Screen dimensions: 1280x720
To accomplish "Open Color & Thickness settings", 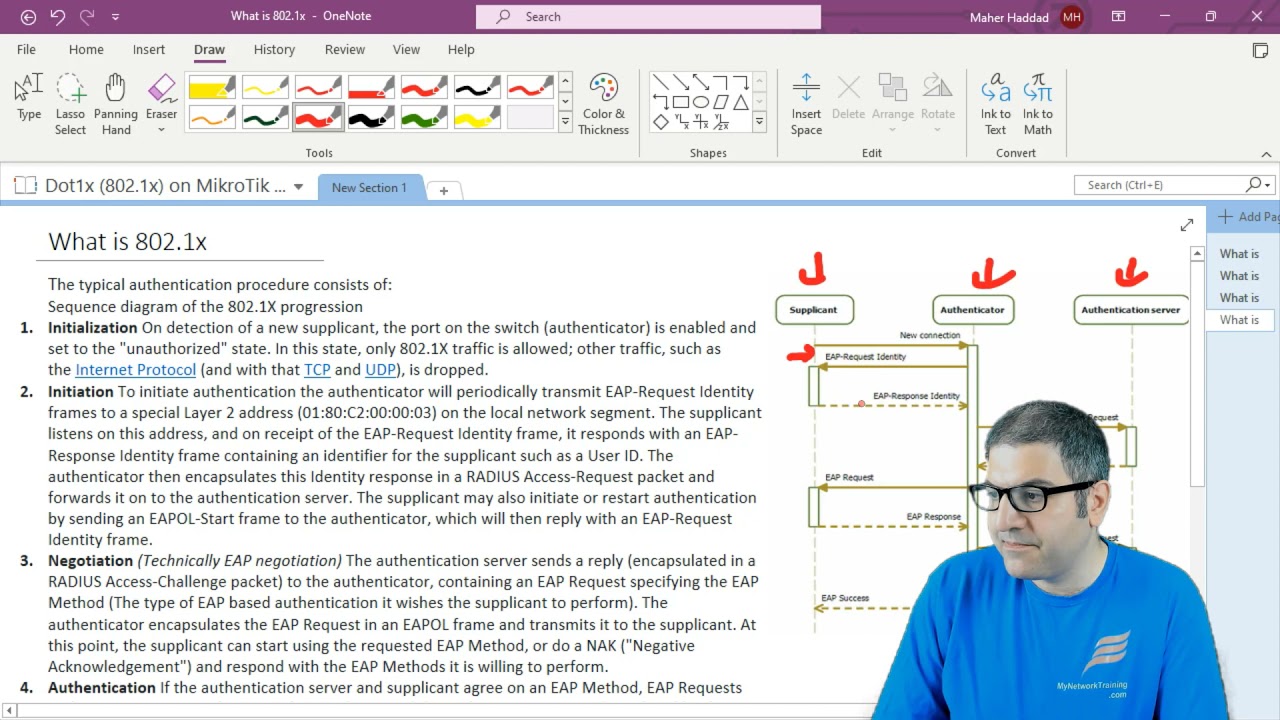I will tap(603, 104).
